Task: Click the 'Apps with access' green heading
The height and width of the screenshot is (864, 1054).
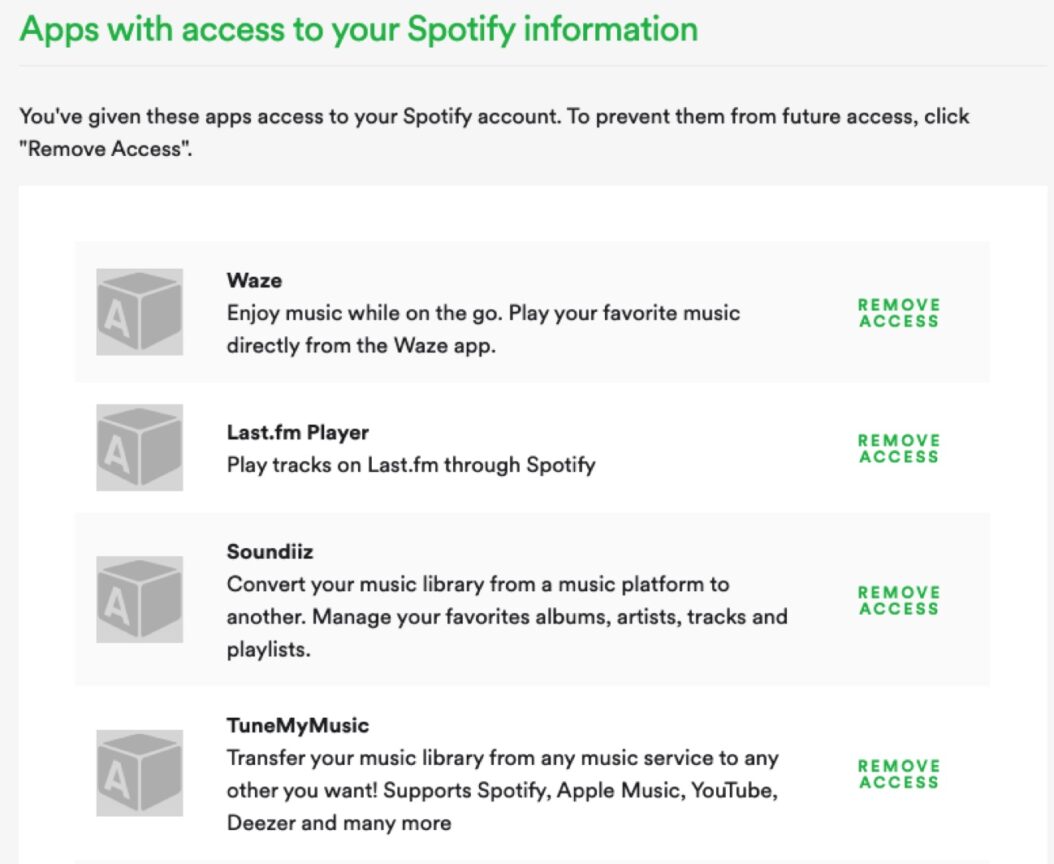Action: coord(358,28)
